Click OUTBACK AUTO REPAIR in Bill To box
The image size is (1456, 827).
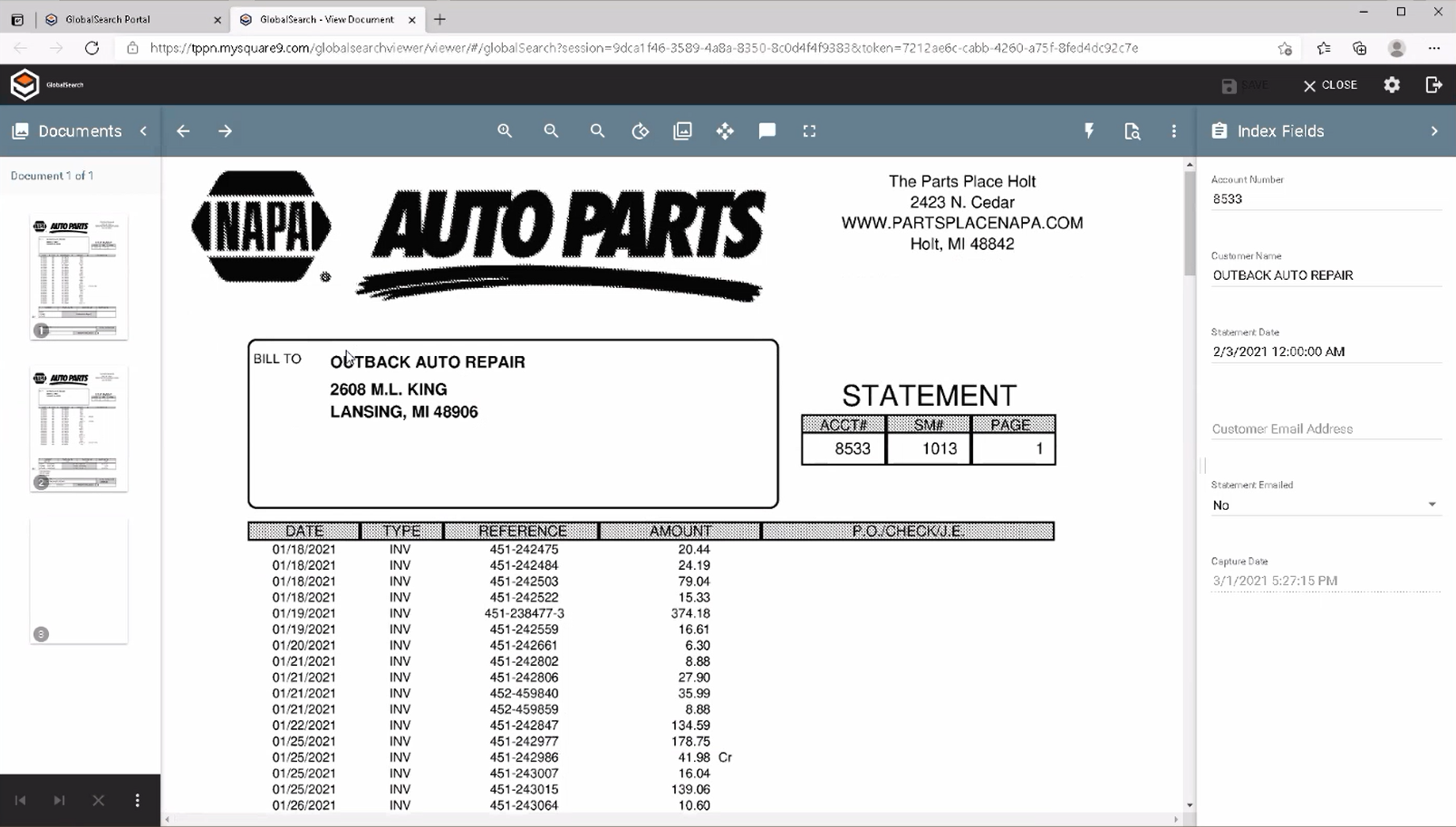point(428,362)
